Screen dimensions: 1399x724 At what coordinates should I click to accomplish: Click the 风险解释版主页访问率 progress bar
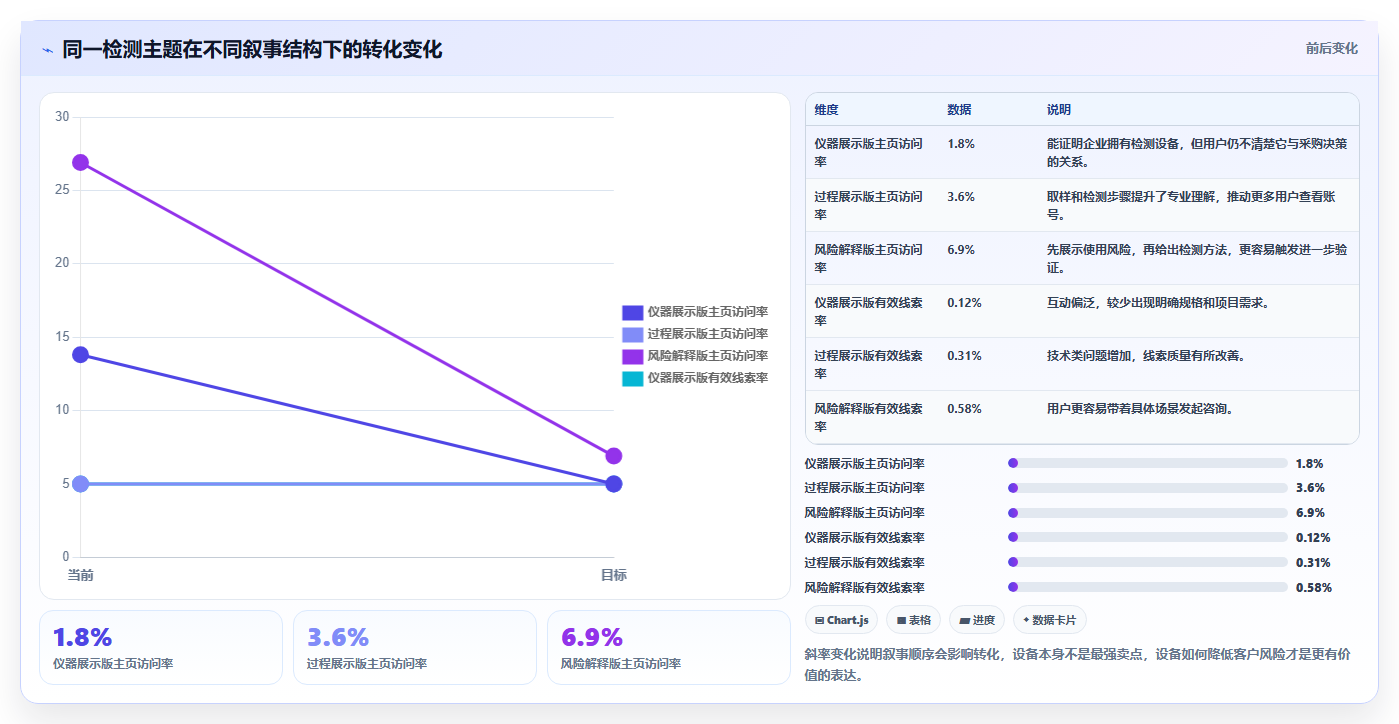click(1147, 513)
